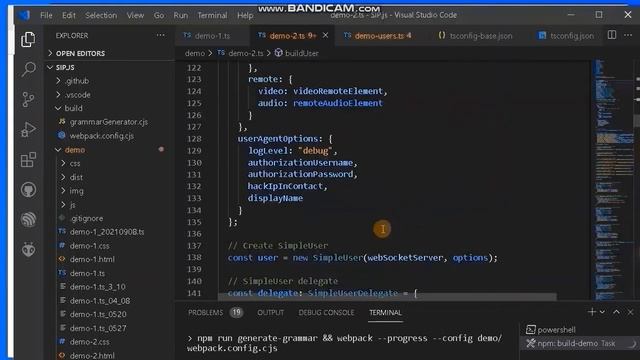Screen dimensions: 640x360
Task: Collapse the build folder
Action: [x=73, y=108]
